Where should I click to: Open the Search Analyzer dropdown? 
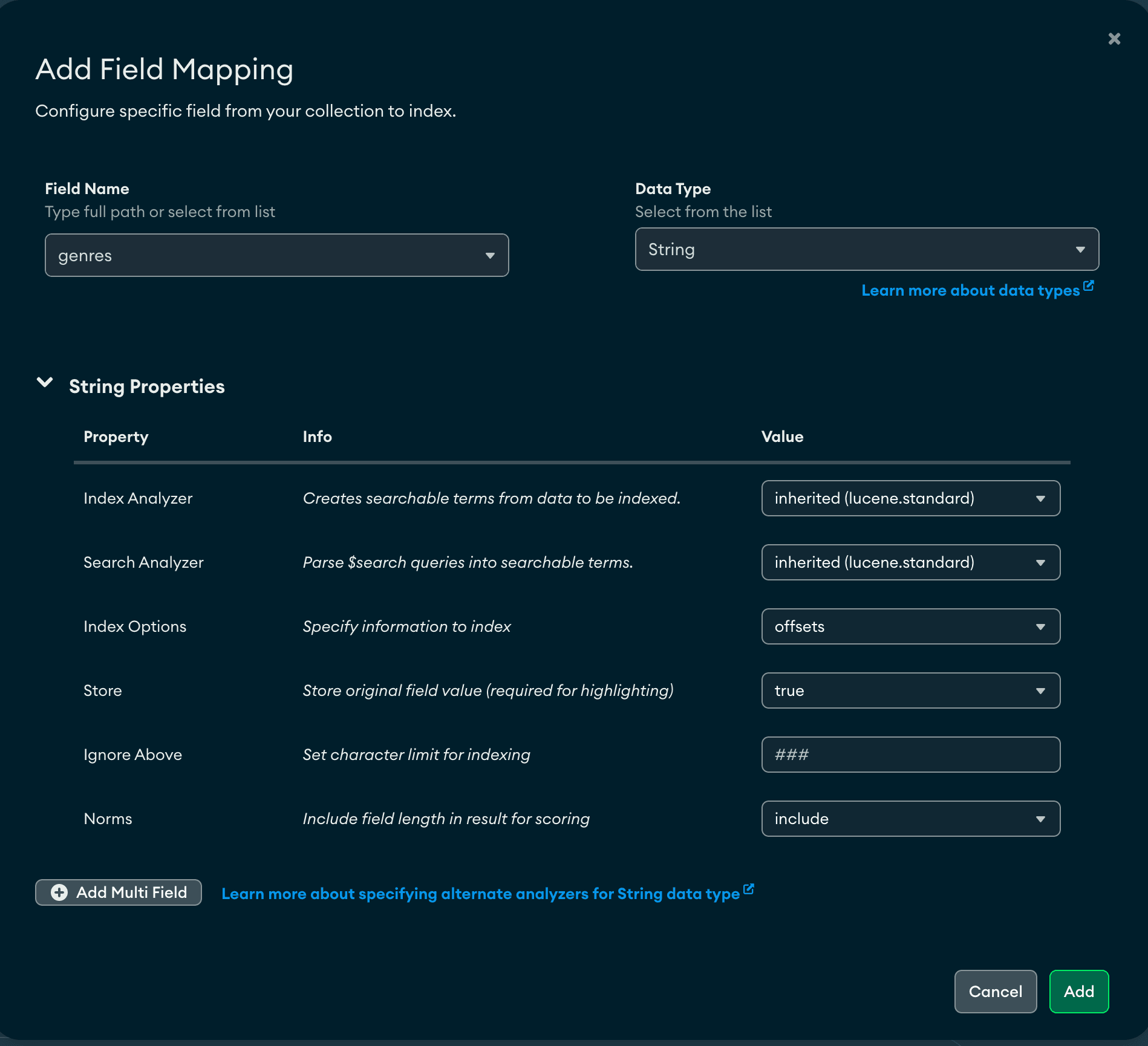(910, 562)
